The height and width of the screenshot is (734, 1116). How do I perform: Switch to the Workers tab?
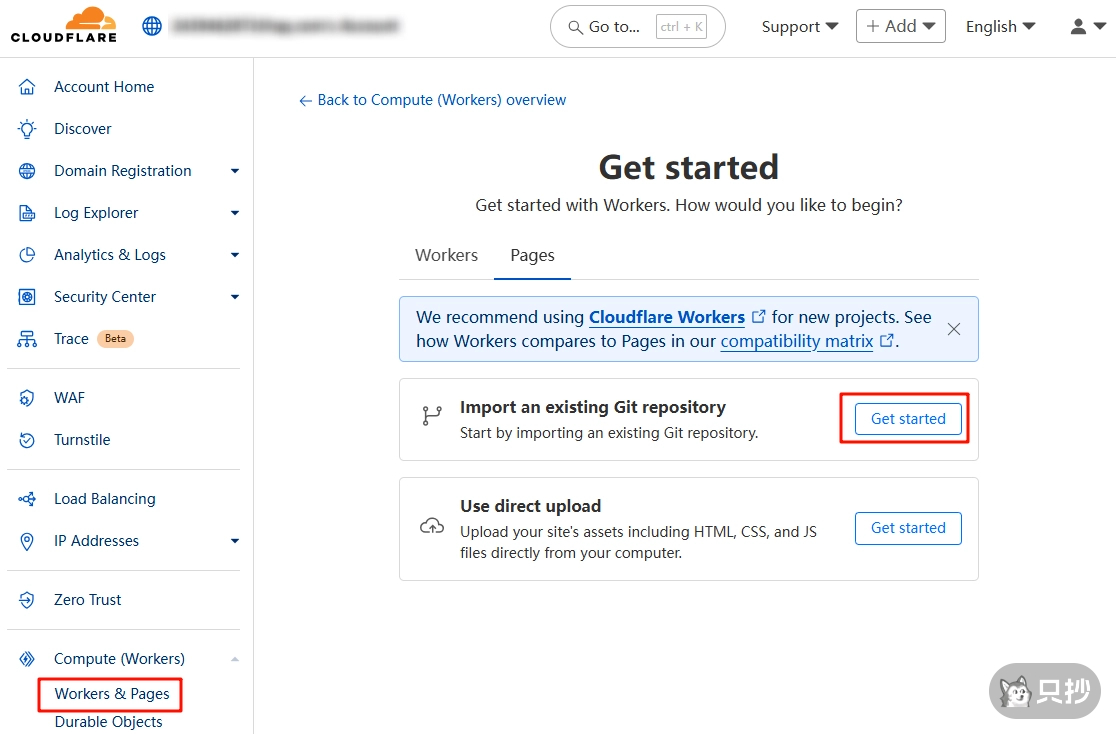click(446, 255)
